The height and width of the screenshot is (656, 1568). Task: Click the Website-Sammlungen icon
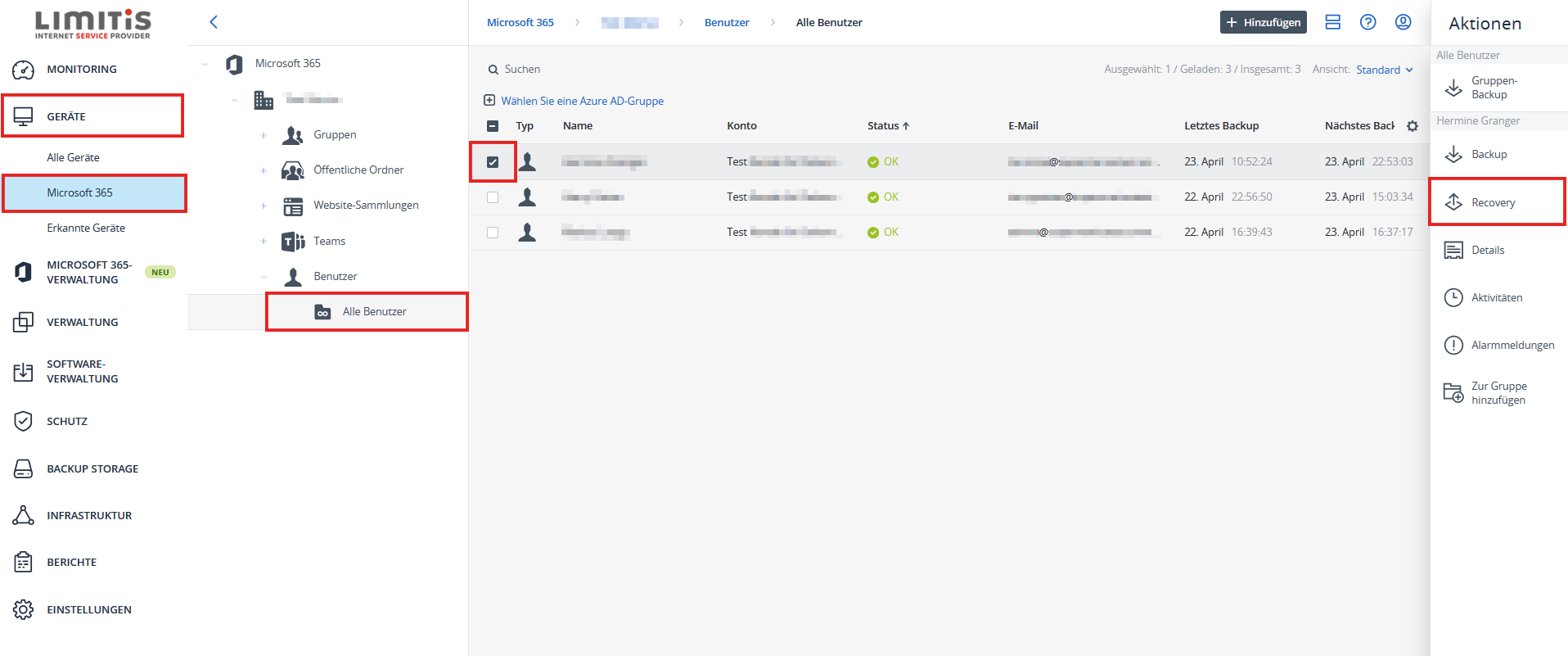click(x=293, y=206)
